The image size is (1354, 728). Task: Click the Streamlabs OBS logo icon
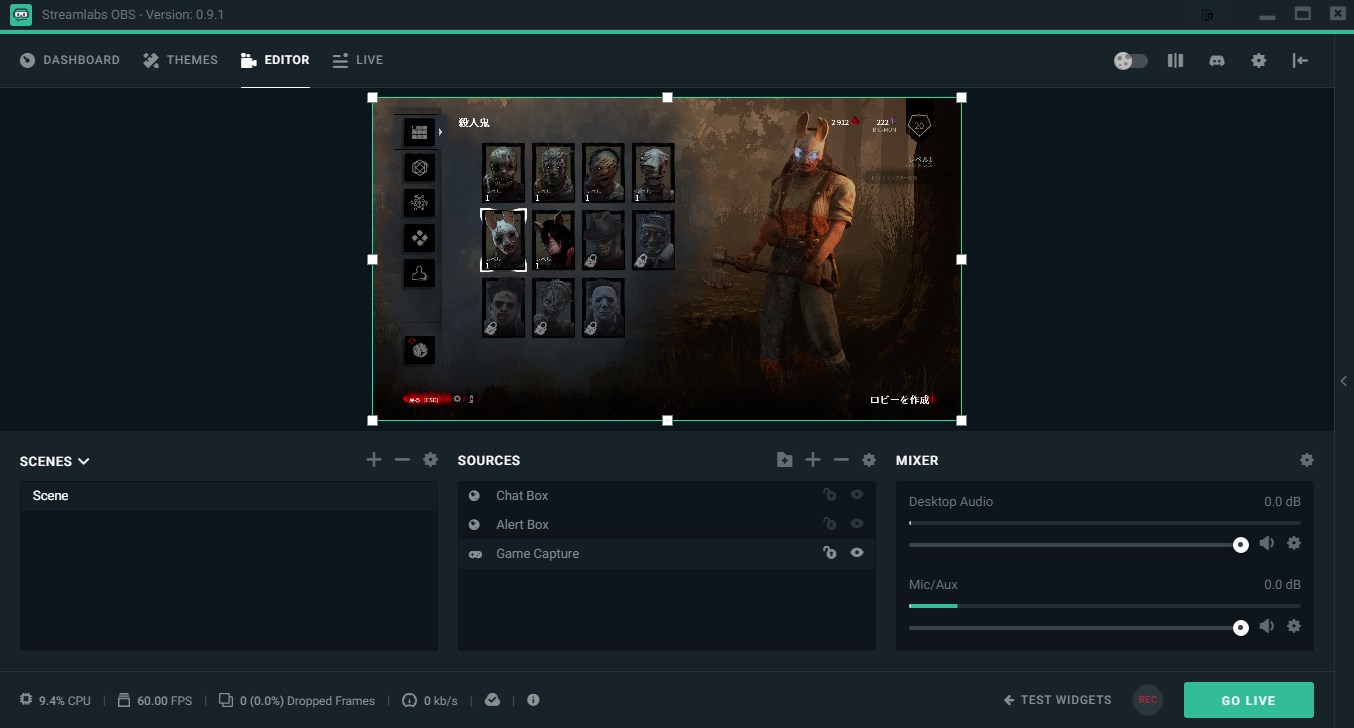20,15
